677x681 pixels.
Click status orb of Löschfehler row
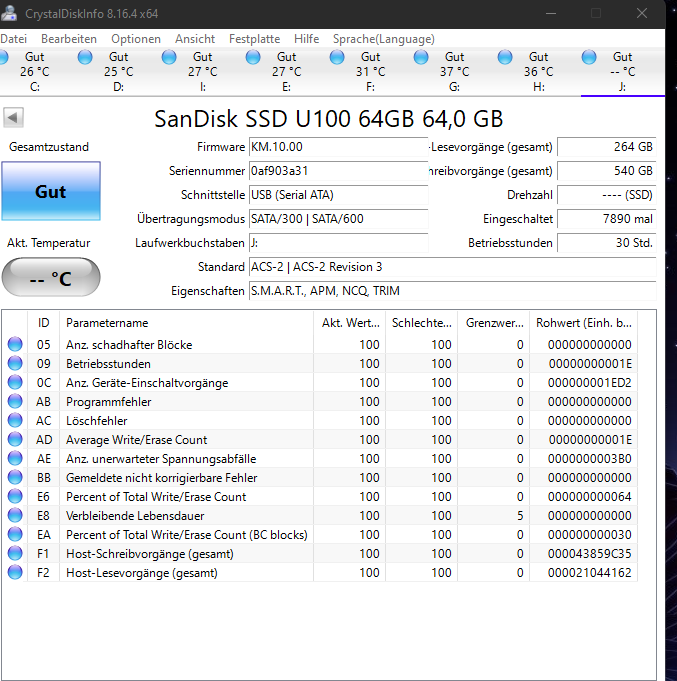[x=15, y=420]
